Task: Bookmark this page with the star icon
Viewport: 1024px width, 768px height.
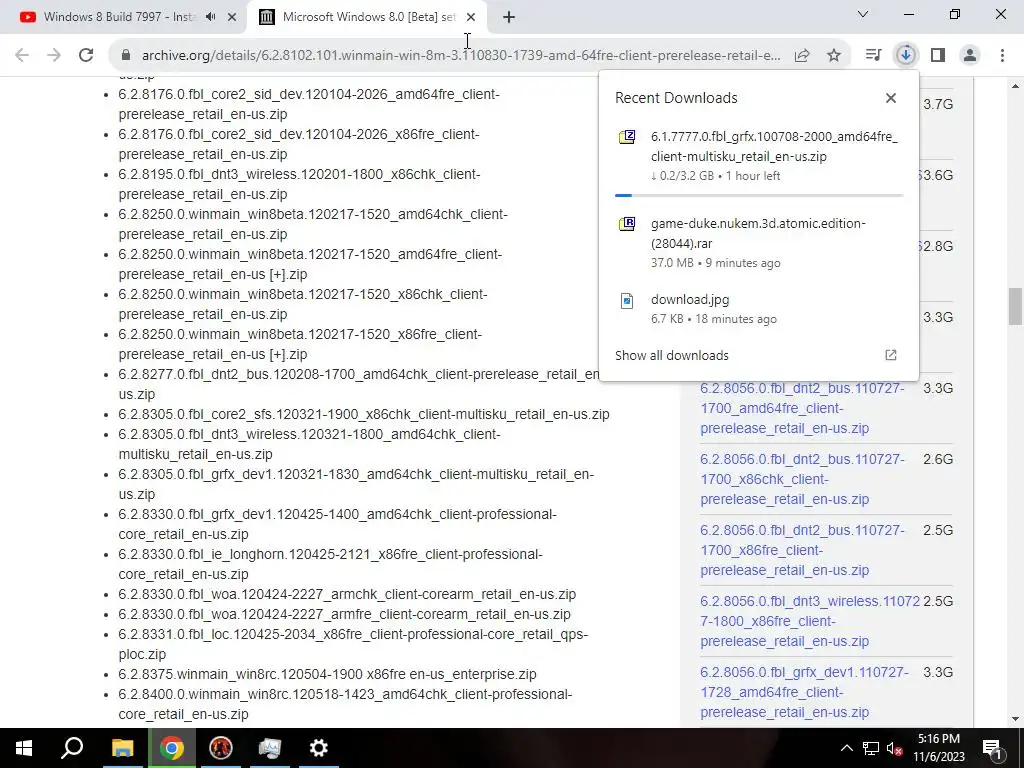Action: pyautogui.click(x=834, y=56)
